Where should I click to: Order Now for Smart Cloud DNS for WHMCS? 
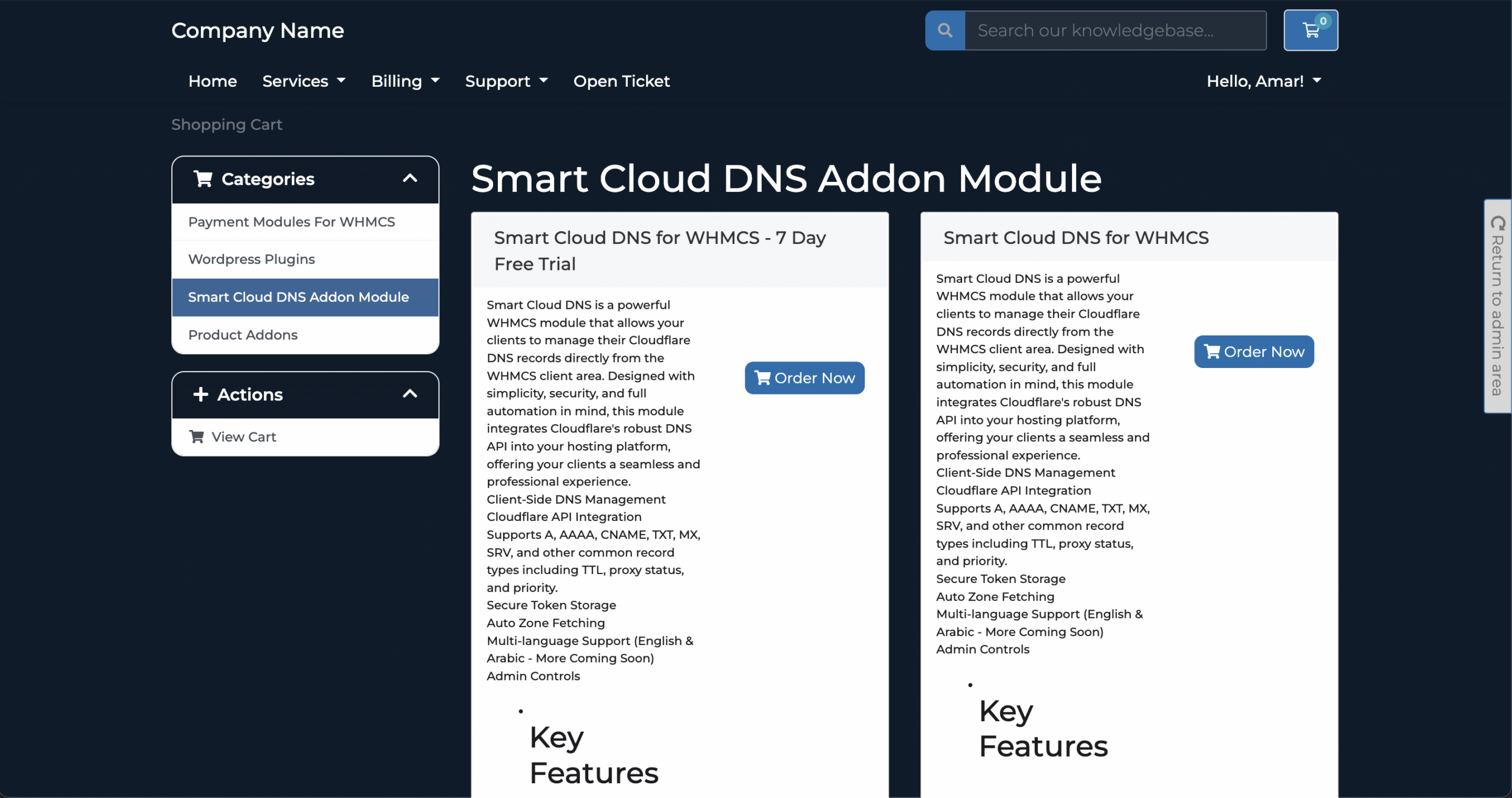coord(1254,351)
